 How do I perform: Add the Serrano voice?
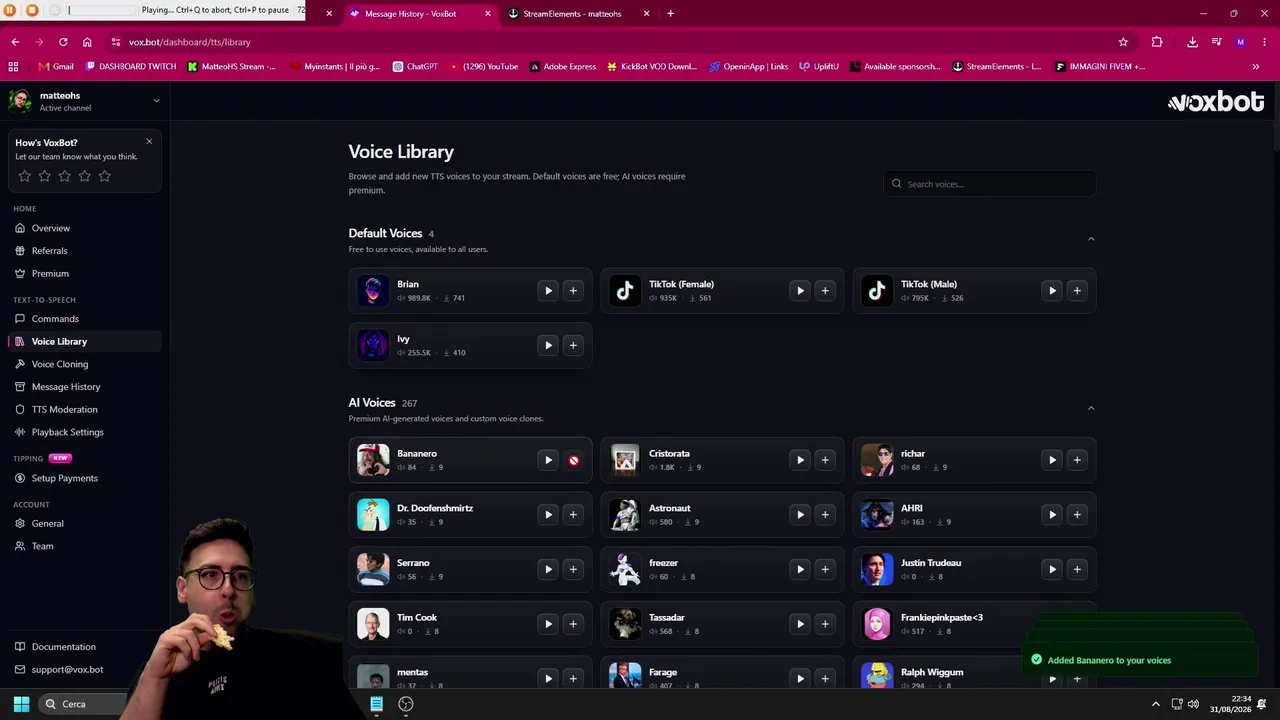[x=573, y=569]
